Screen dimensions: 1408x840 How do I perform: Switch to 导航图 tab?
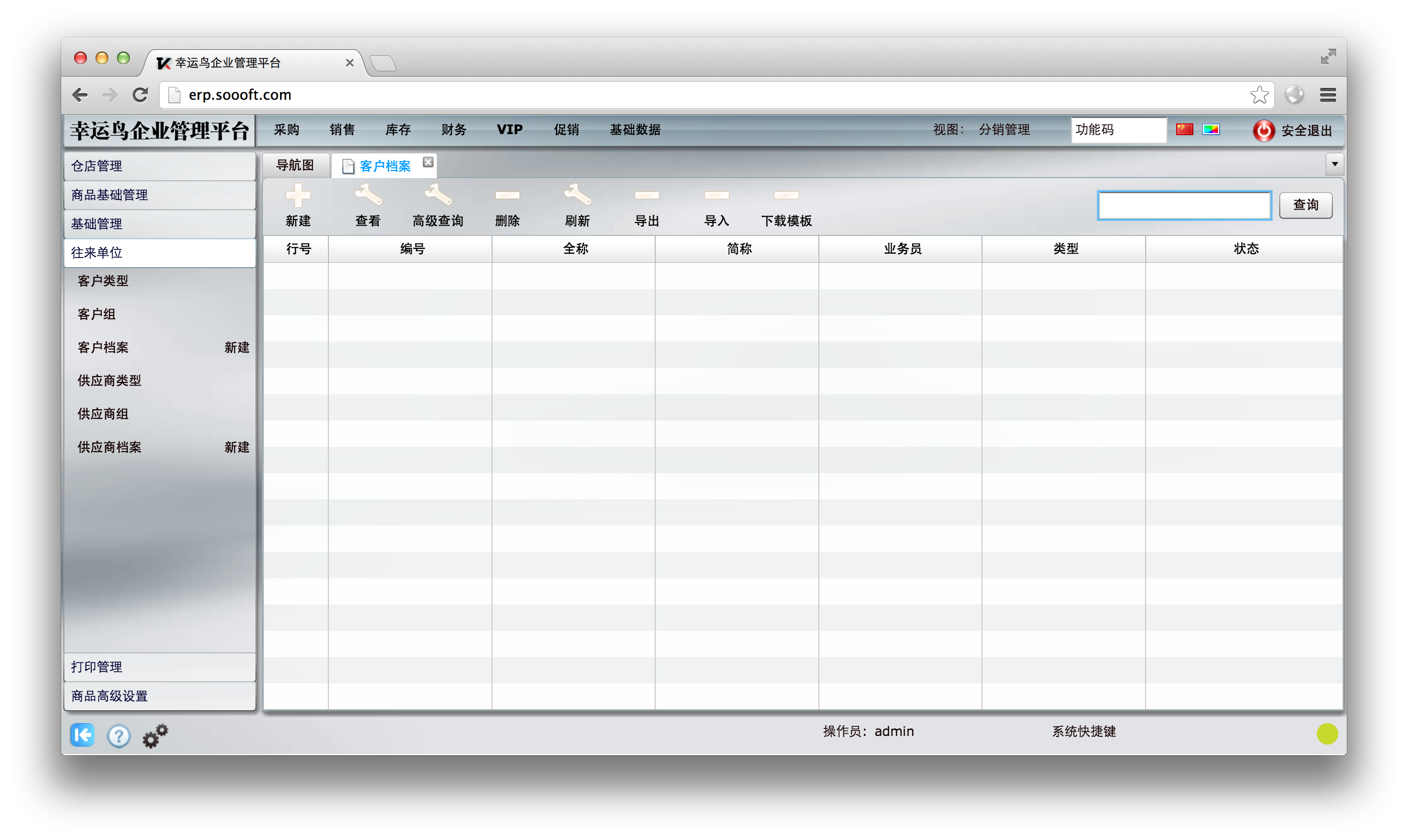coord(295,165)
